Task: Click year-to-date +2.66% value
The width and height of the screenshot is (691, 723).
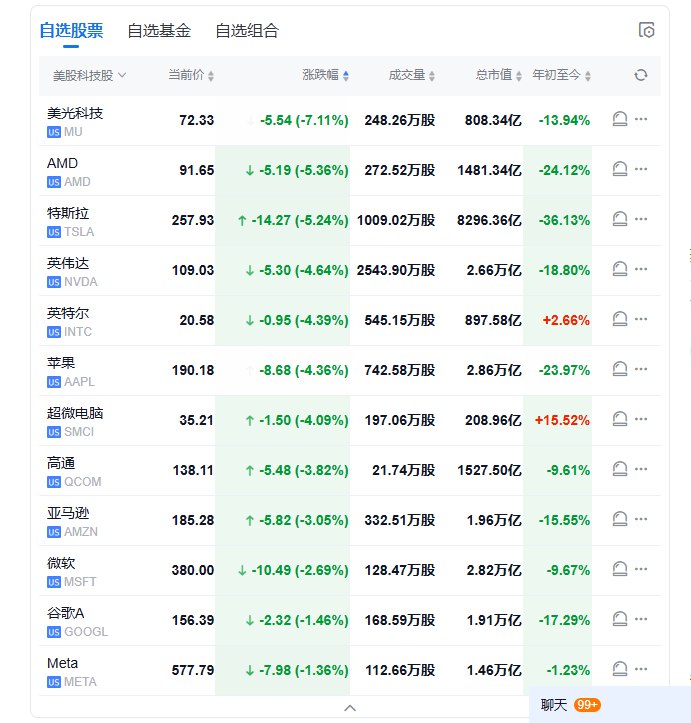Action: (566, 320)
